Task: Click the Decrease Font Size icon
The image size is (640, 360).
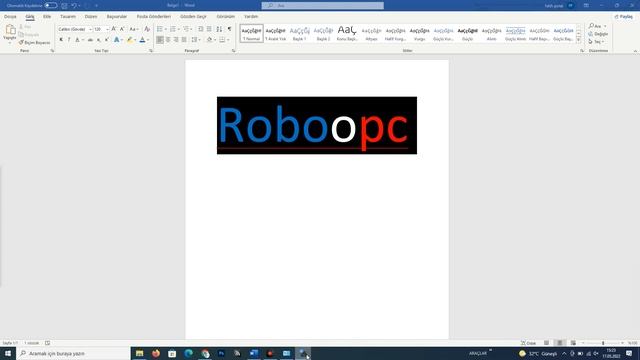Action: (122, 29)
